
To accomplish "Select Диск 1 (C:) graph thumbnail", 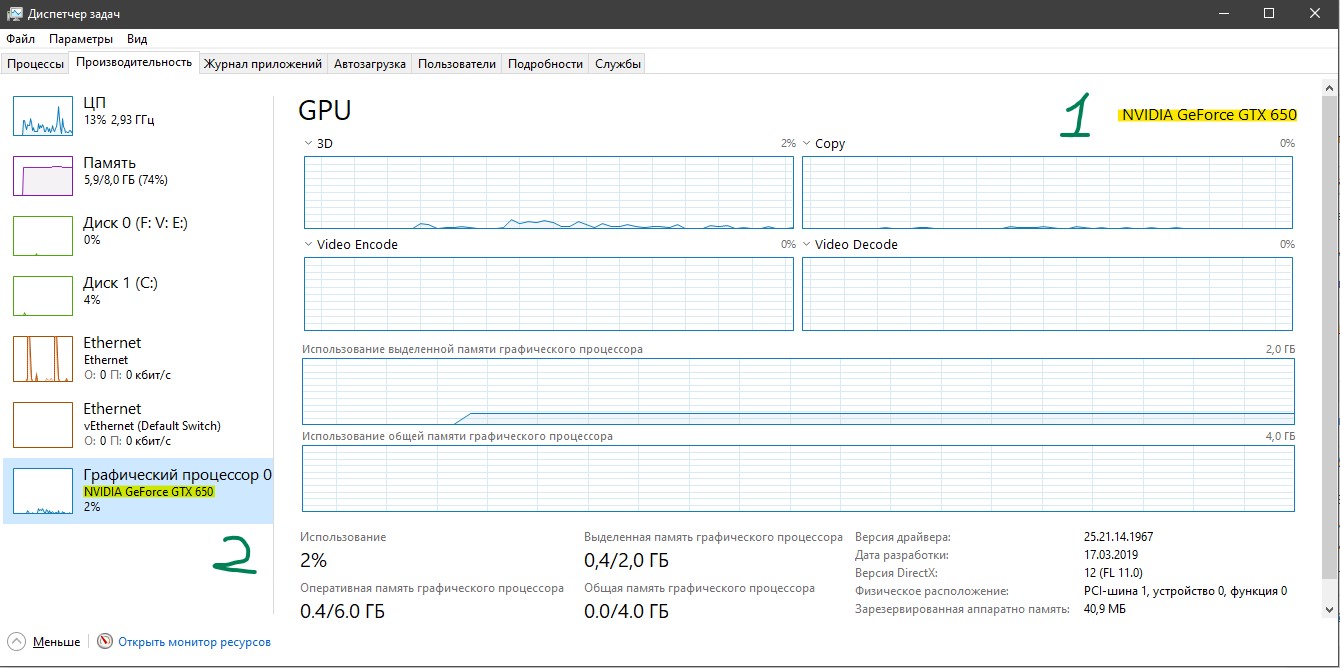I will [x=43, y=296].
